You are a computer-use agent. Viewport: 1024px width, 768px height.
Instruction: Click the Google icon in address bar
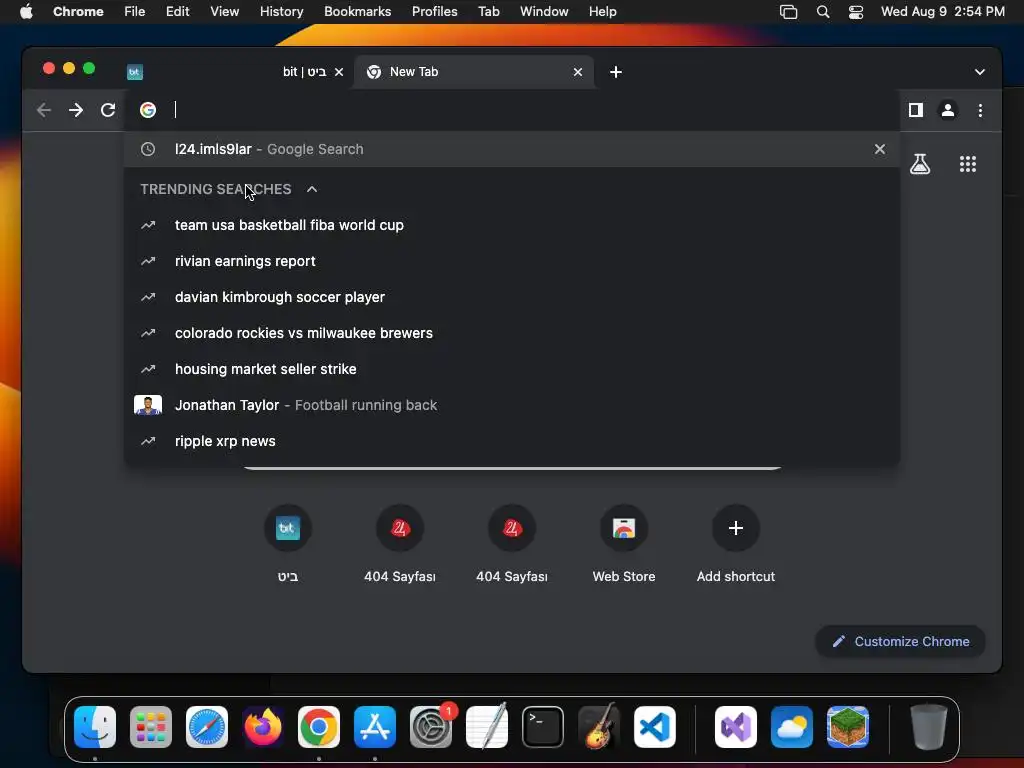pos(148,110)
